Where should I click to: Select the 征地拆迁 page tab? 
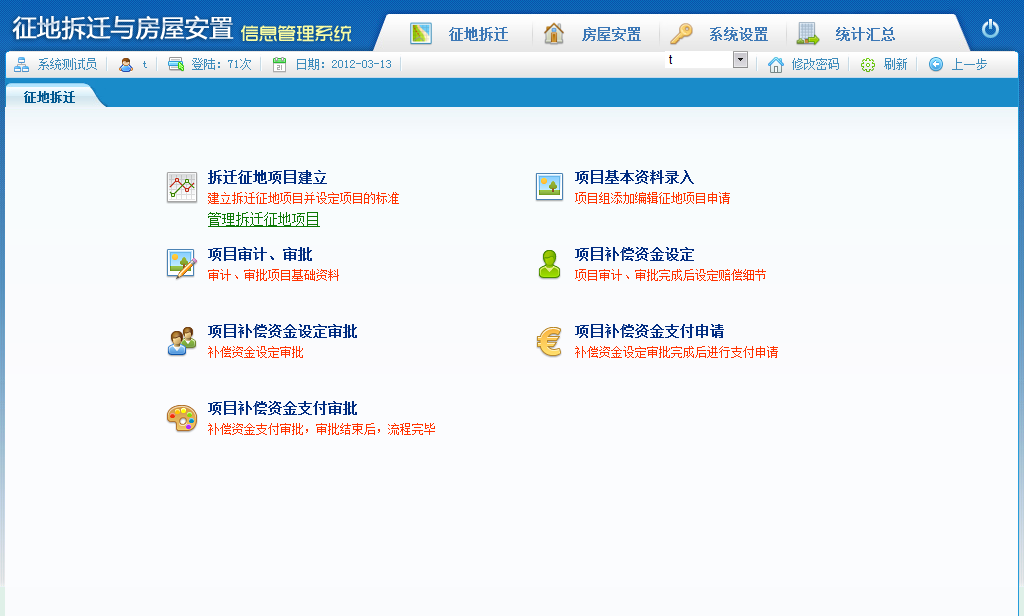[x=50, y=97]
